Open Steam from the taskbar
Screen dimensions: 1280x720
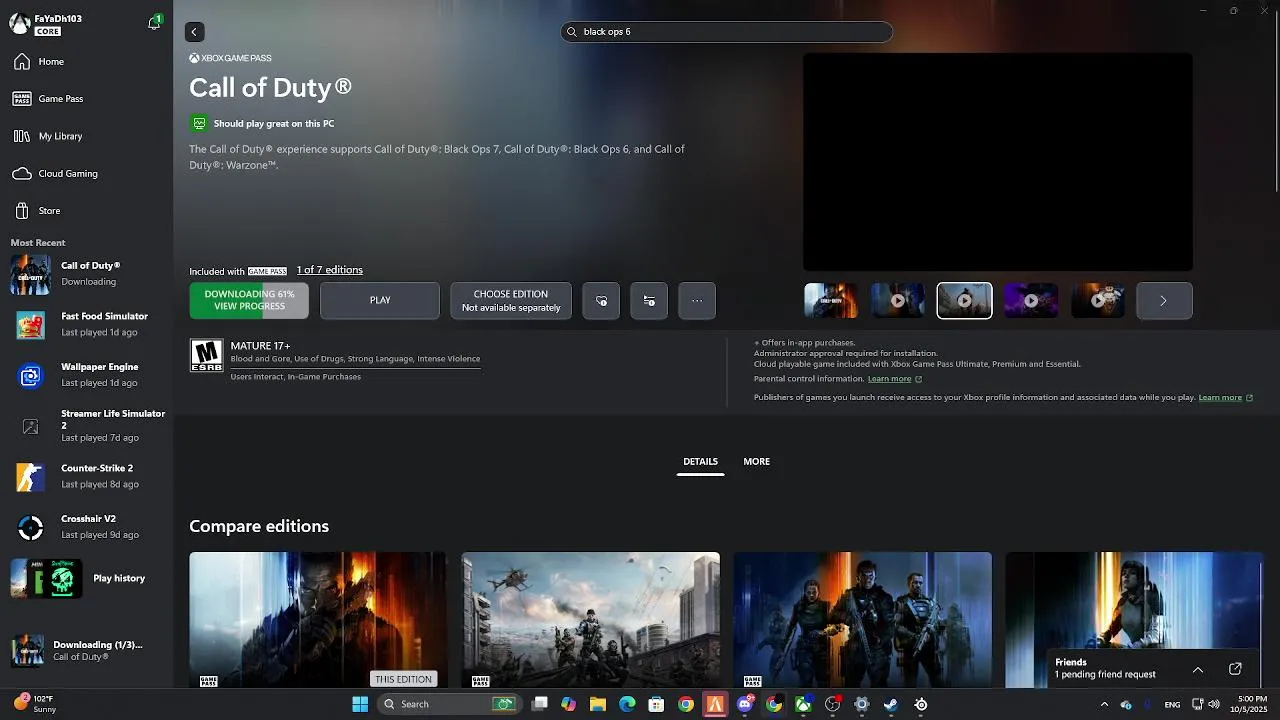coord(891,704)
